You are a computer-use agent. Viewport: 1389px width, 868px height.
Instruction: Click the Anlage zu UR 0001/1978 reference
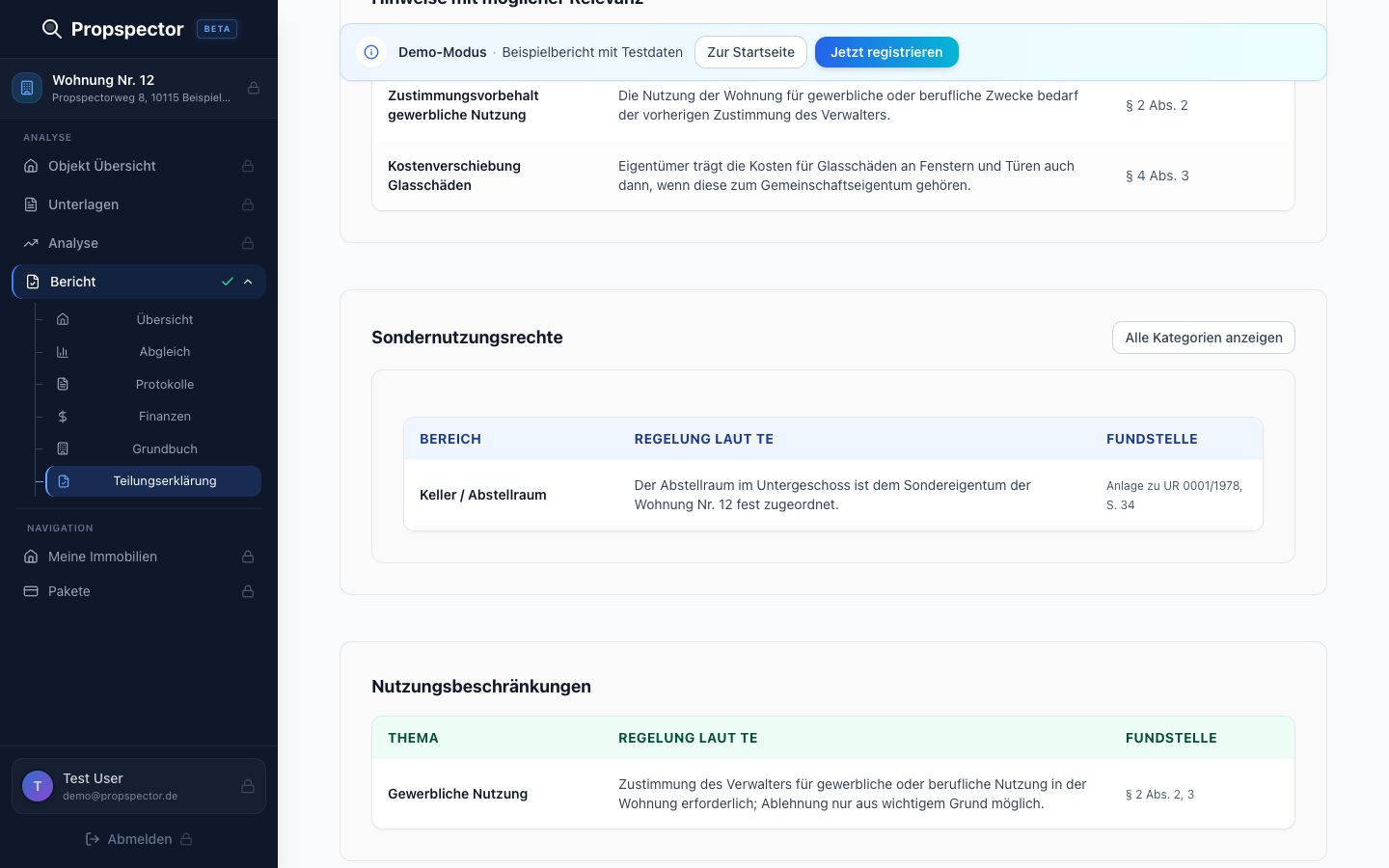pos(1174,495)
